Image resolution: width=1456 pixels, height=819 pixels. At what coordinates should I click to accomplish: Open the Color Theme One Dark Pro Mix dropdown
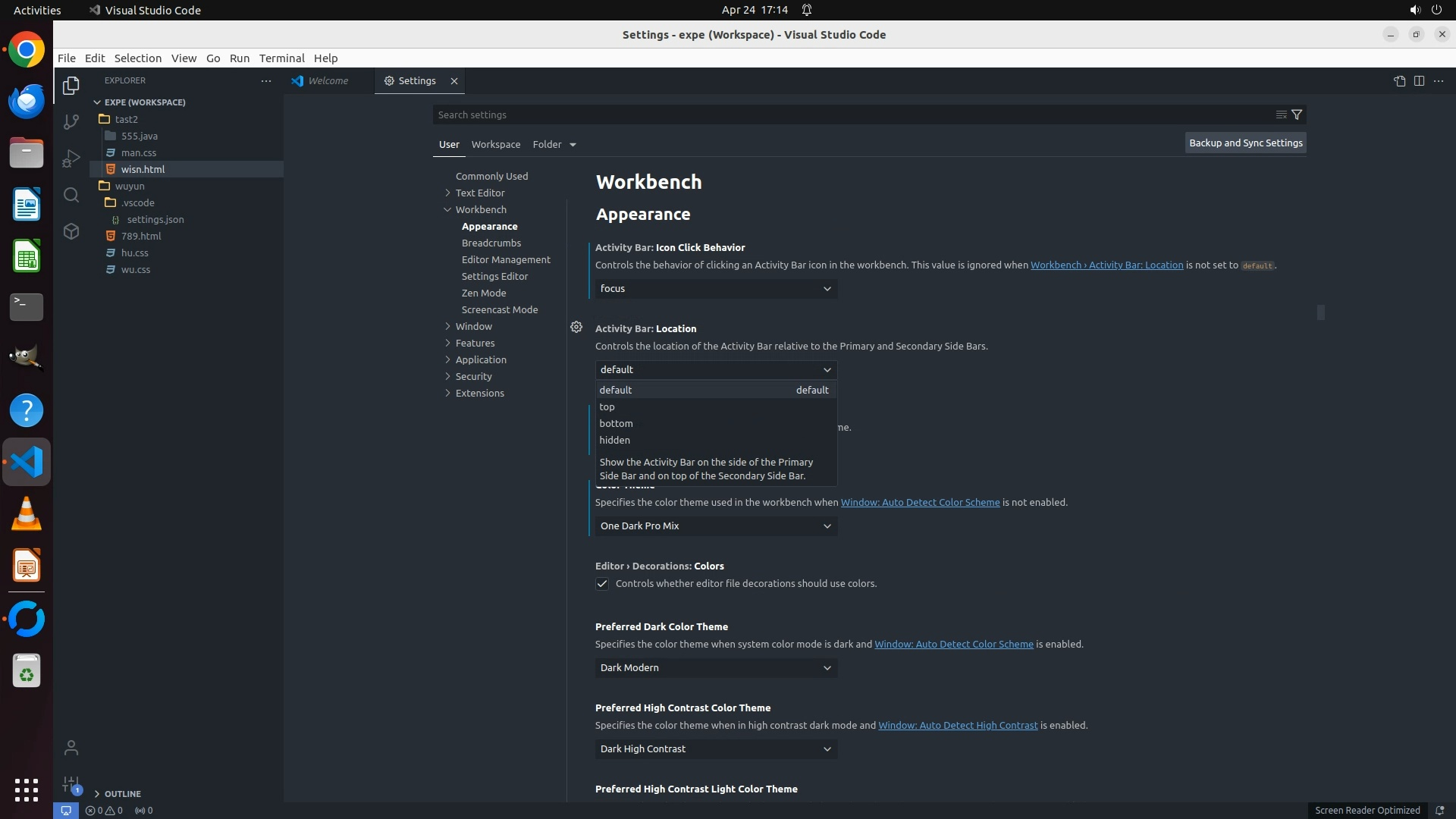tap(716, 526)
